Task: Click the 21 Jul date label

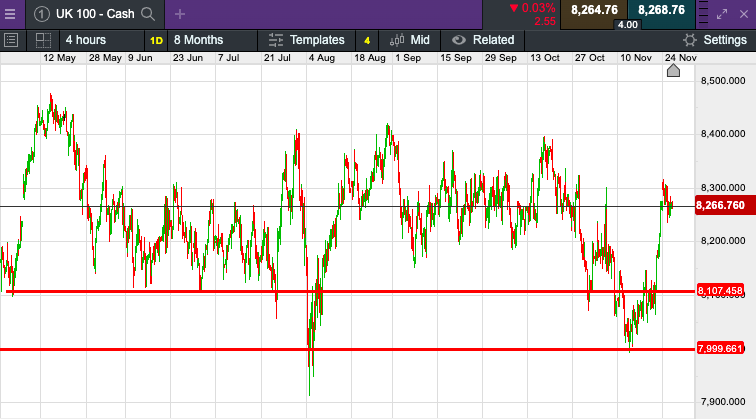Action: [277, 58]
